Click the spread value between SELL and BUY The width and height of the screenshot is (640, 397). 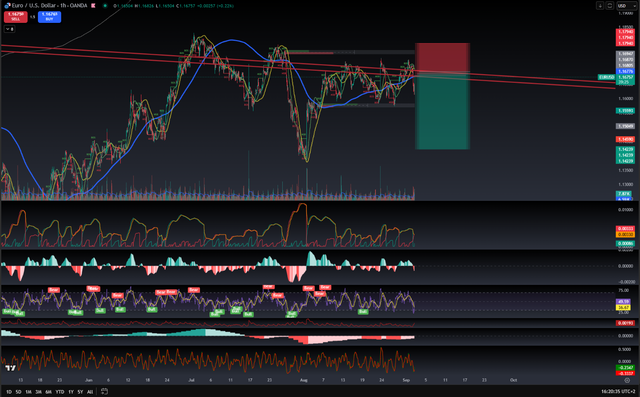pos(33,17)
